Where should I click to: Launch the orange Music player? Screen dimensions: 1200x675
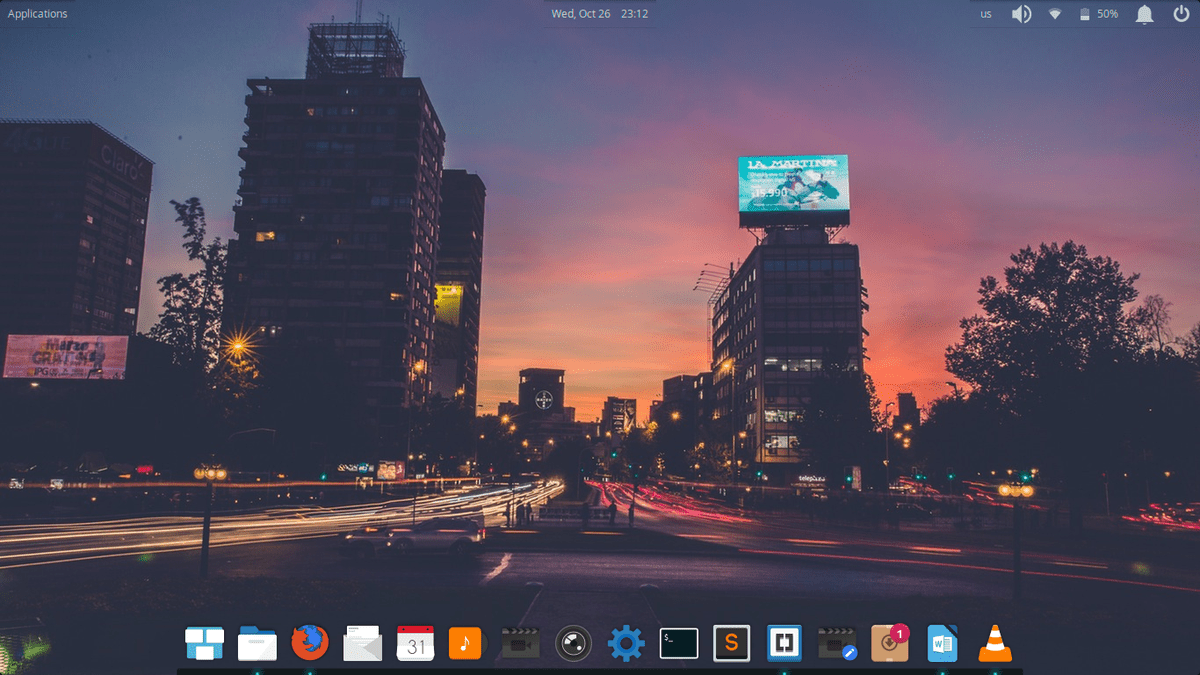coord(466,643)
